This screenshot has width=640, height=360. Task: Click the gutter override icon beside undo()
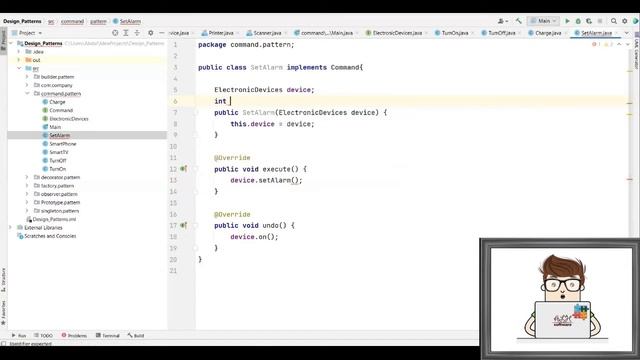(184, 225)
